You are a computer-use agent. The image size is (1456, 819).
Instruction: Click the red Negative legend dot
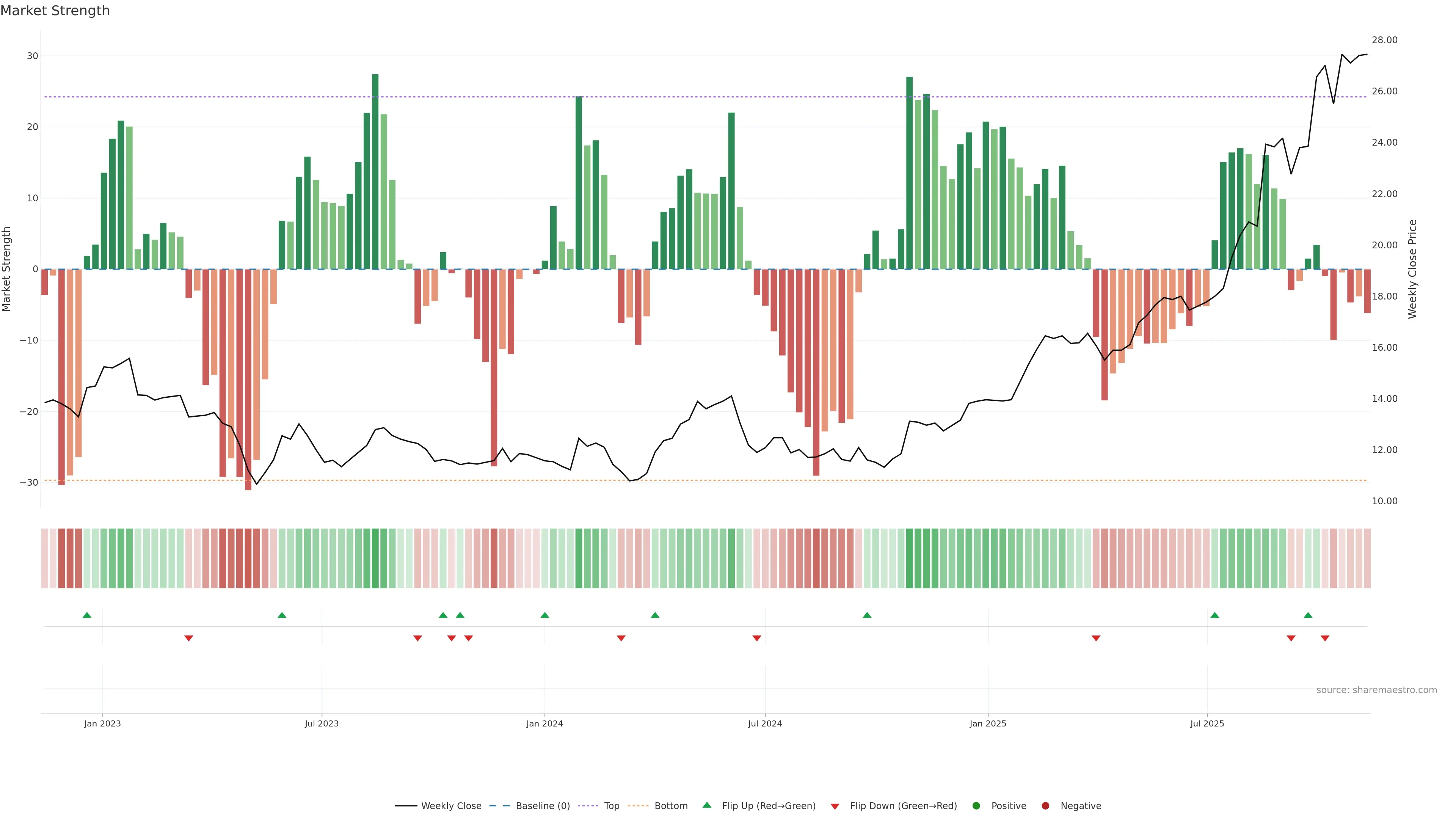pyautogui.click(x=1045, y=805)
